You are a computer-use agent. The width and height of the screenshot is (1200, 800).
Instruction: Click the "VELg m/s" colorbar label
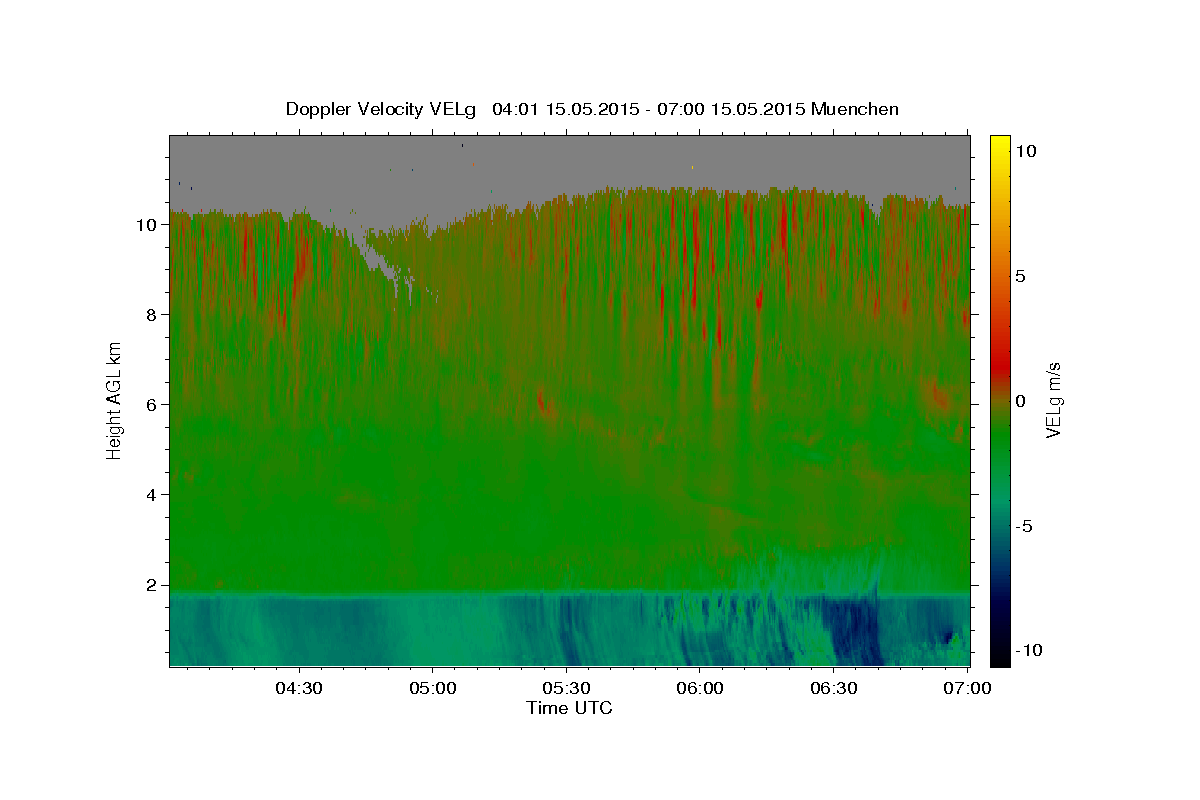[x=1053, y=400]
